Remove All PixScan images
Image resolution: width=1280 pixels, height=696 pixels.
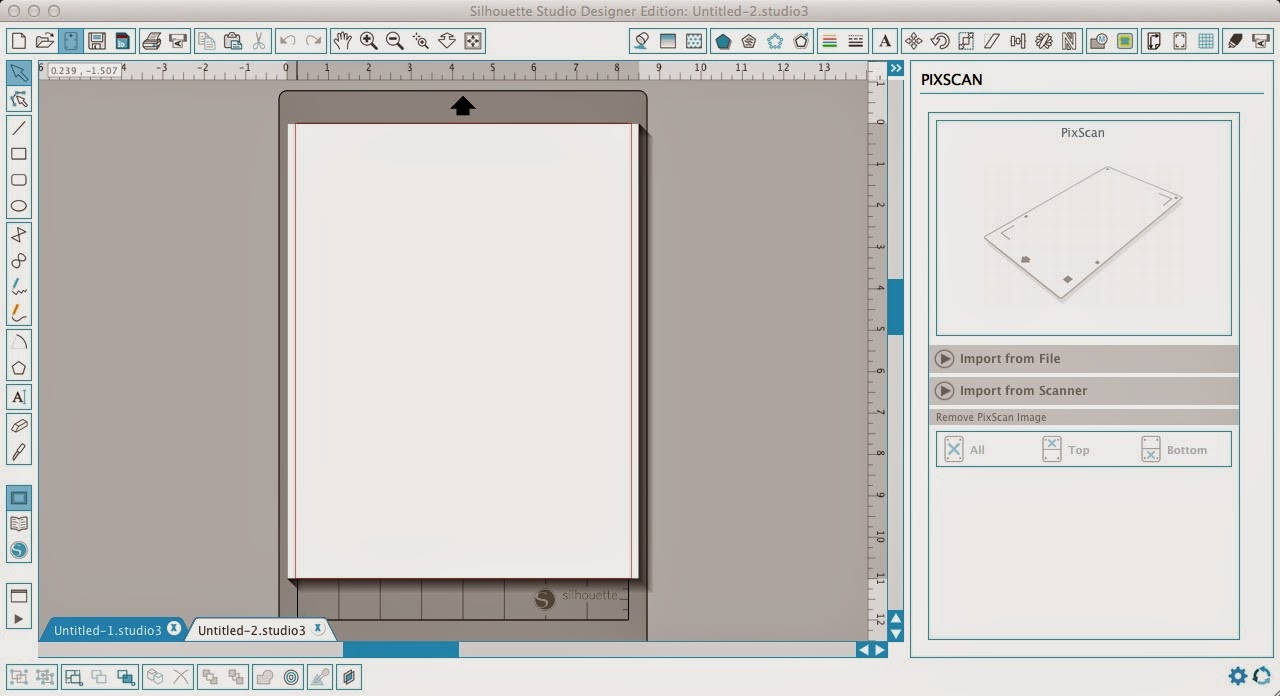[964, 449]
